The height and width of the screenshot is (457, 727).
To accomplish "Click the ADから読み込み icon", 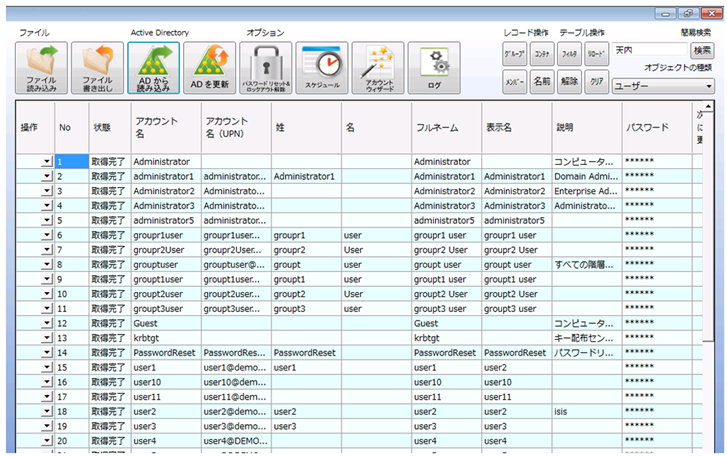I will tap(153, 68).
